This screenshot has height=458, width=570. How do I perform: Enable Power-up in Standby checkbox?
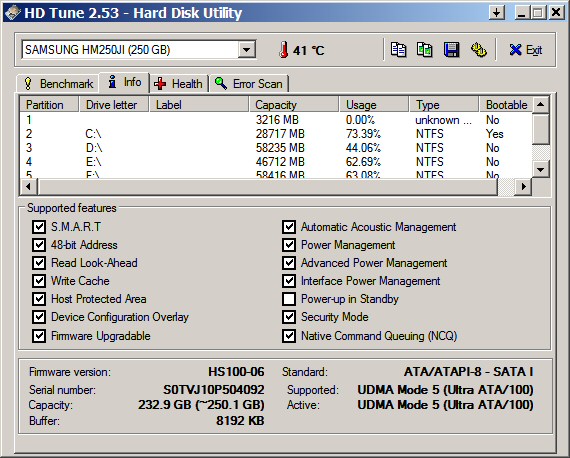289,299
